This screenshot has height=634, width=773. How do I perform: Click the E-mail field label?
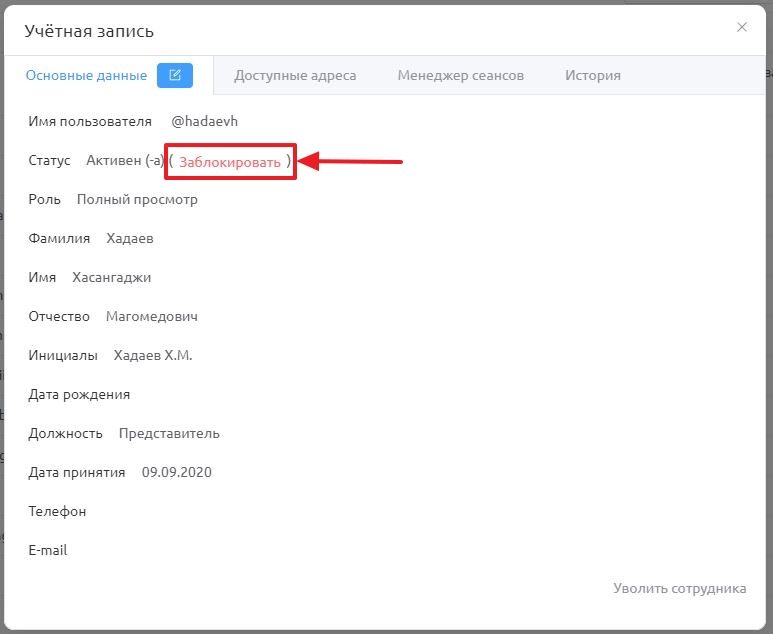pyautogui.click(x=48, y=550)
